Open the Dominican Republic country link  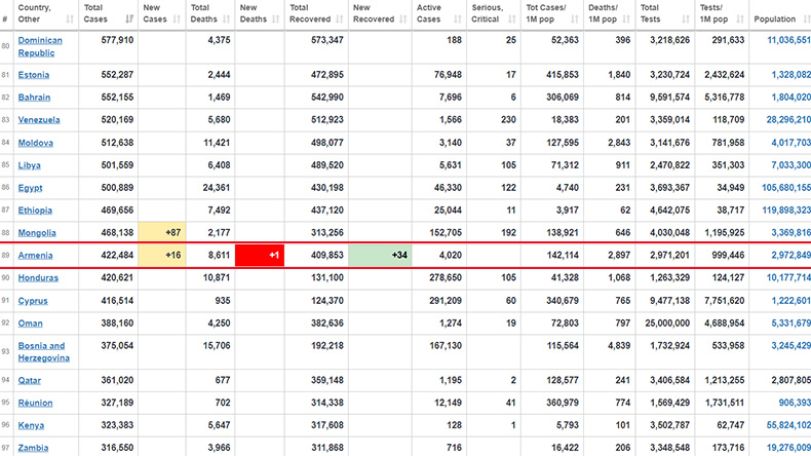(40, 47)
